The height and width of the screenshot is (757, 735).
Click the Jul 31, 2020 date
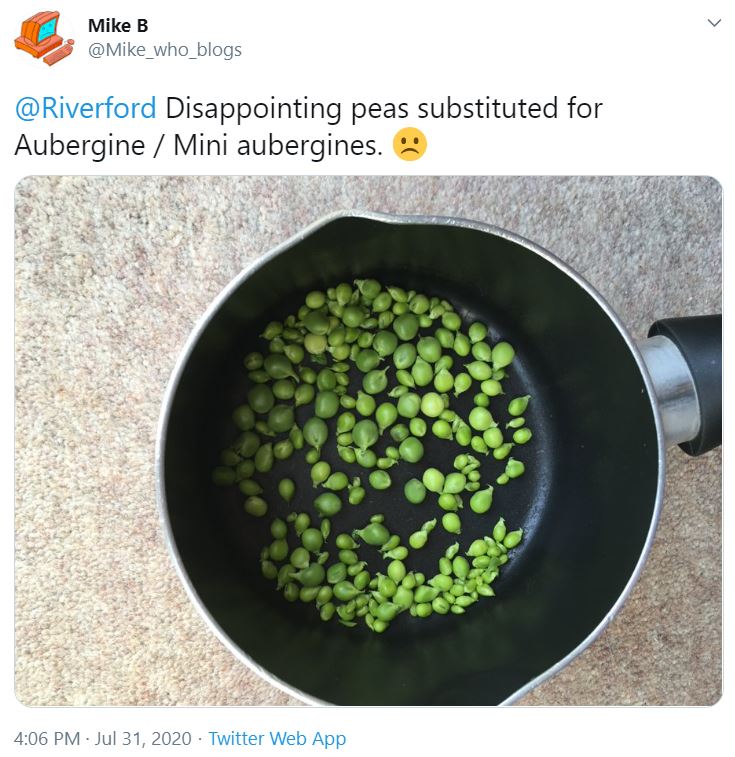tap(143, 738)
